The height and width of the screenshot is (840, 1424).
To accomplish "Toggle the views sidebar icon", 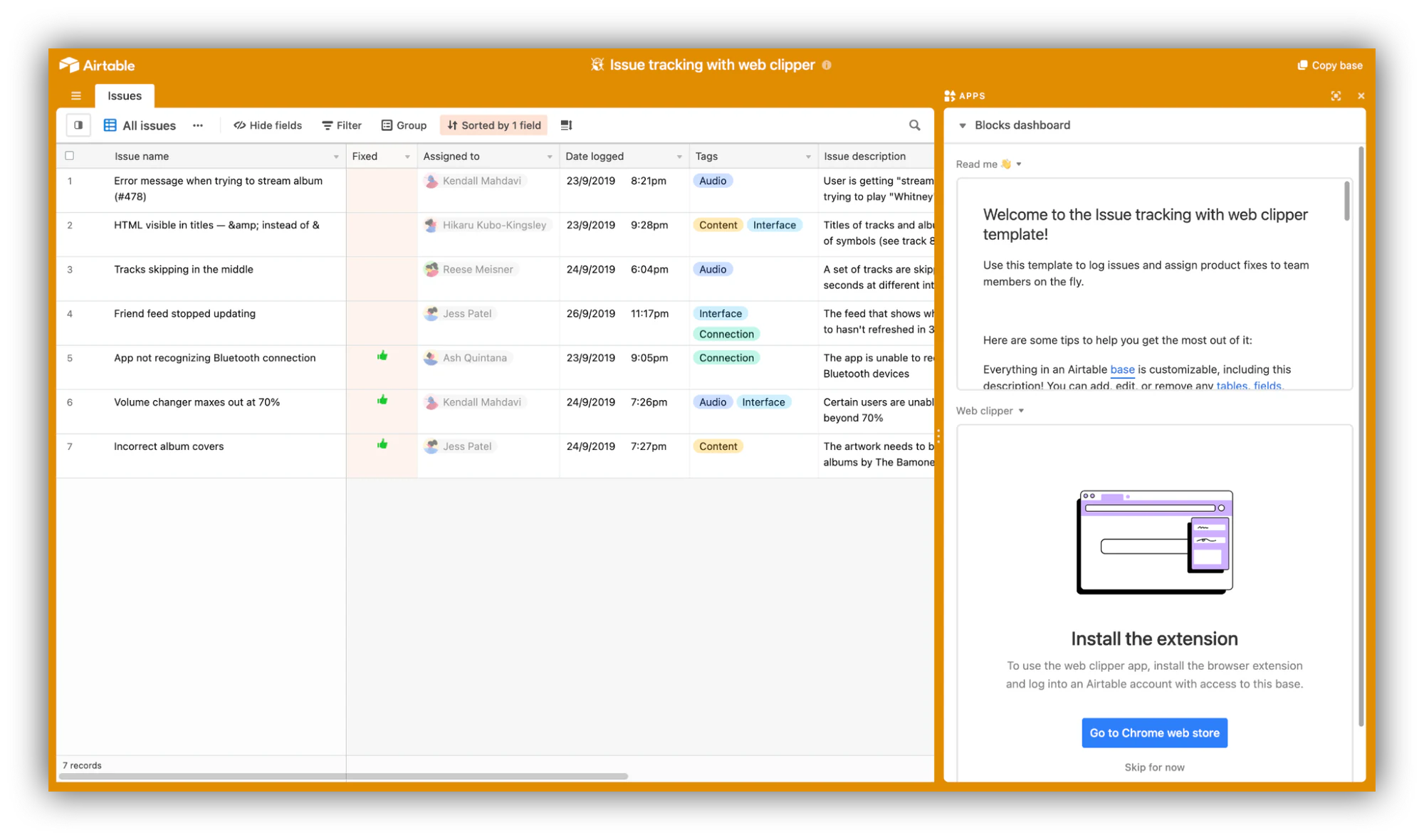I will [78, 125].
